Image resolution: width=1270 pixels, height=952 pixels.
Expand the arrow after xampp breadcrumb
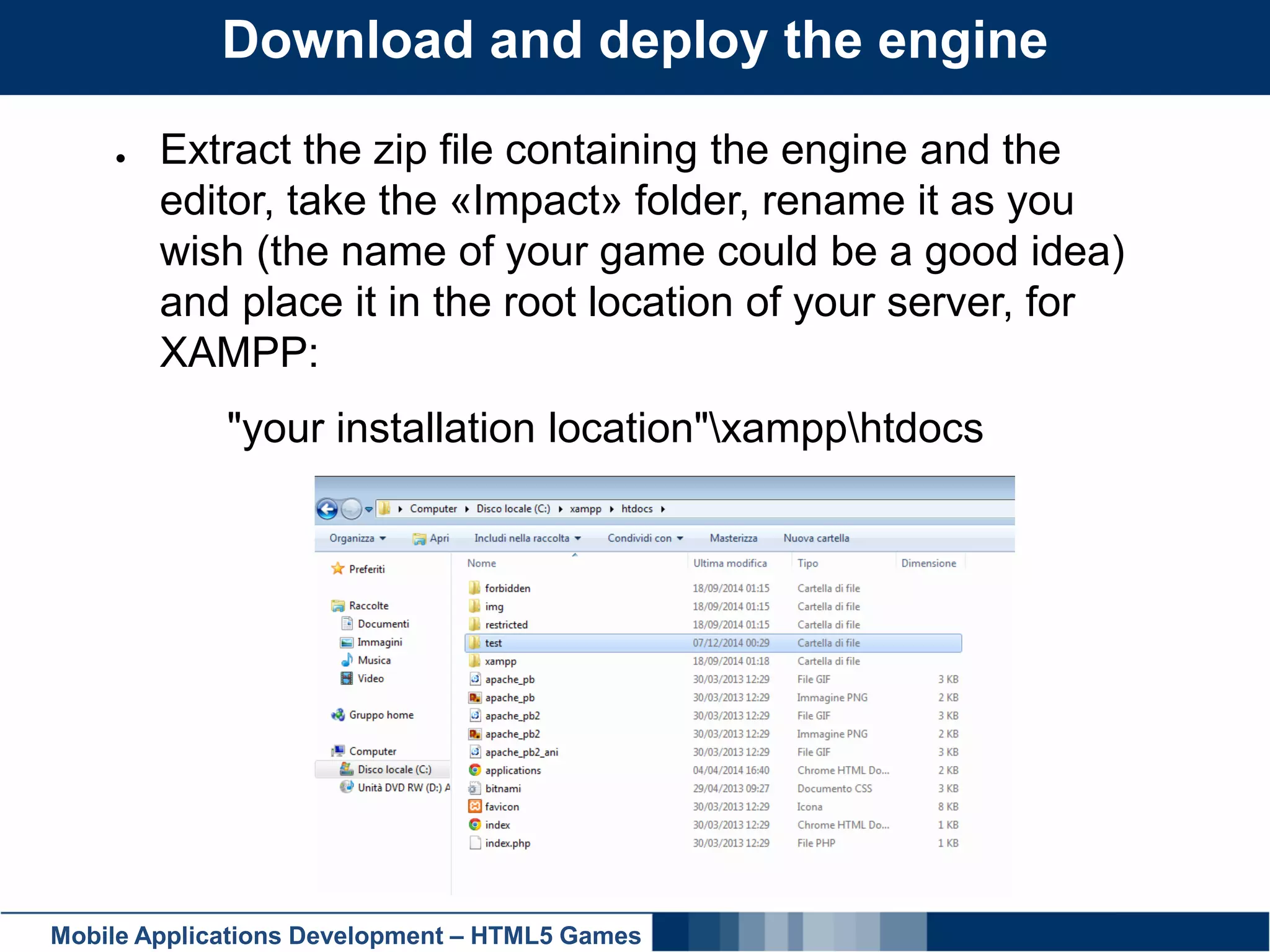click(x=611, y=509)
